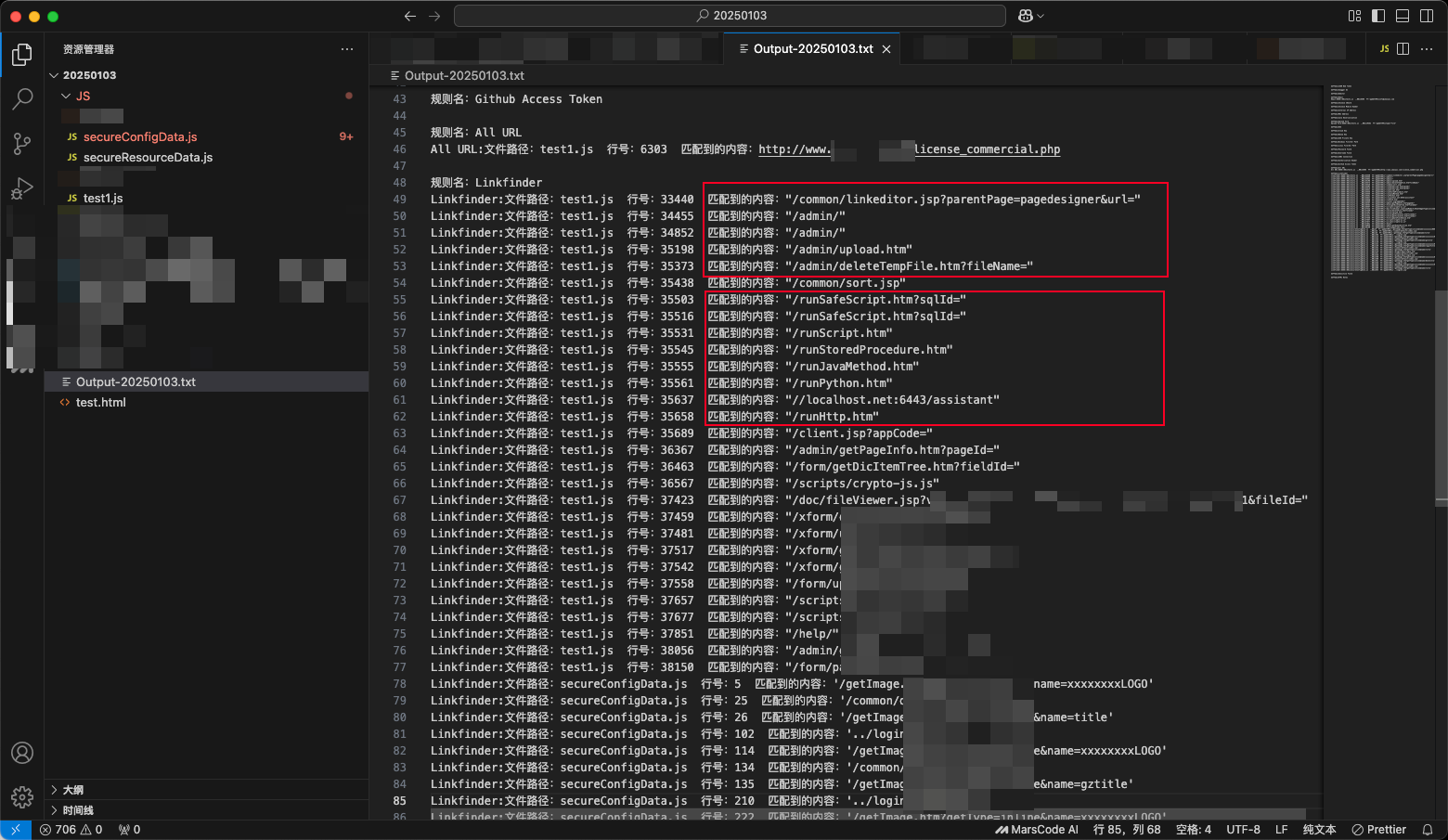The height and width of the screenshot is (840, 1448).
Task: Open the Explorer view in the activity bar
Action: point(22,55)
